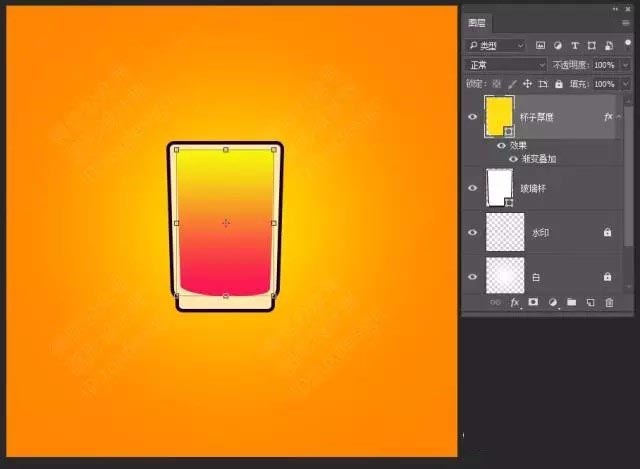The width and height of the screenshot is (640, 469).
Task: Add a layer mask with mask icon
Action: [533, 302]
